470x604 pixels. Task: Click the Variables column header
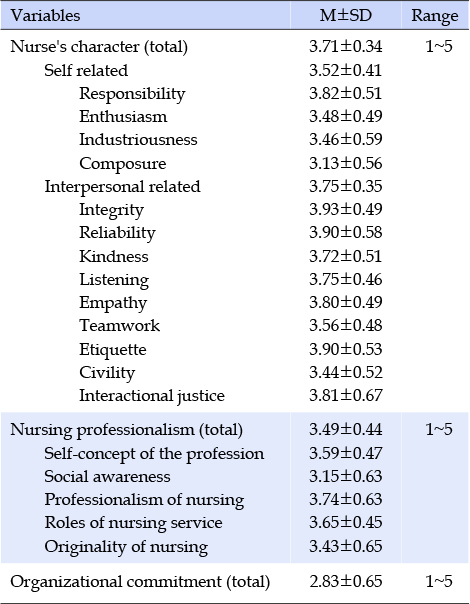45,16
